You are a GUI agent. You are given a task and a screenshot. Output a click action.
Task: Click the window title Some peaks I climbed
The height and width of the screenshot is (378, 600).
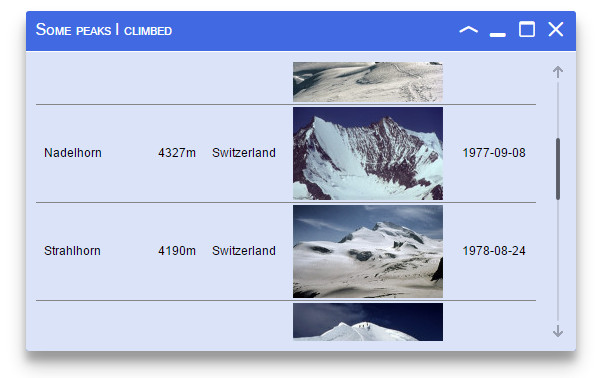point(104,29)
